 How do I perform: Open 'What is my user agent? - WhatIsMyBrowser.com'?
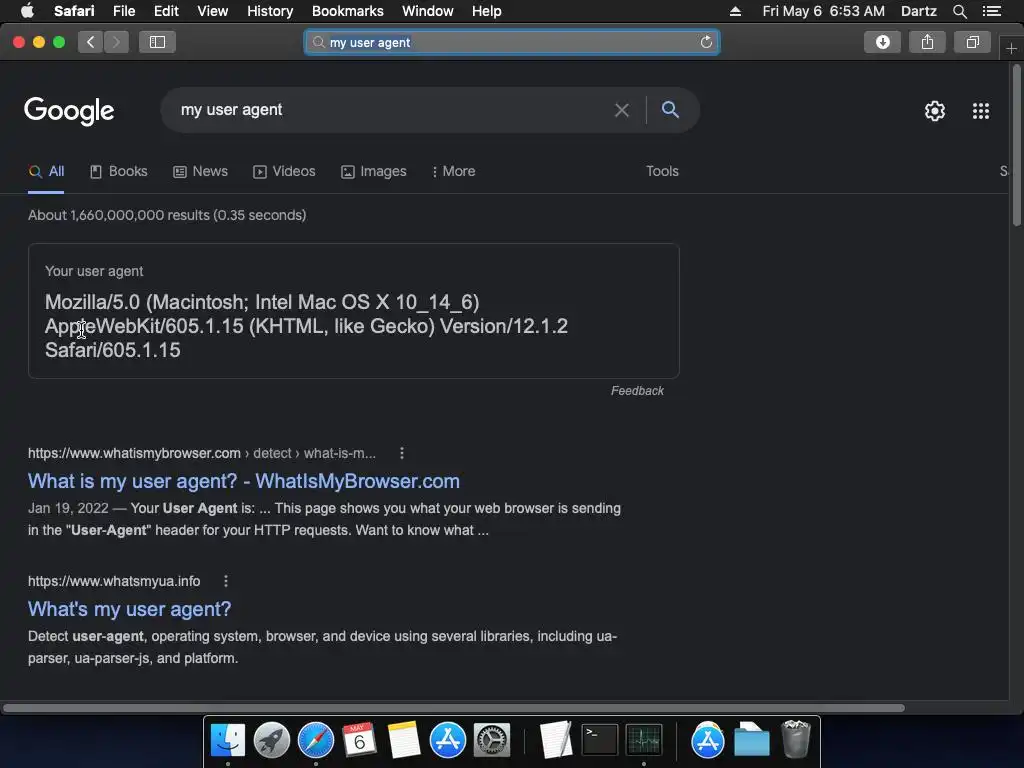(244, 481)
